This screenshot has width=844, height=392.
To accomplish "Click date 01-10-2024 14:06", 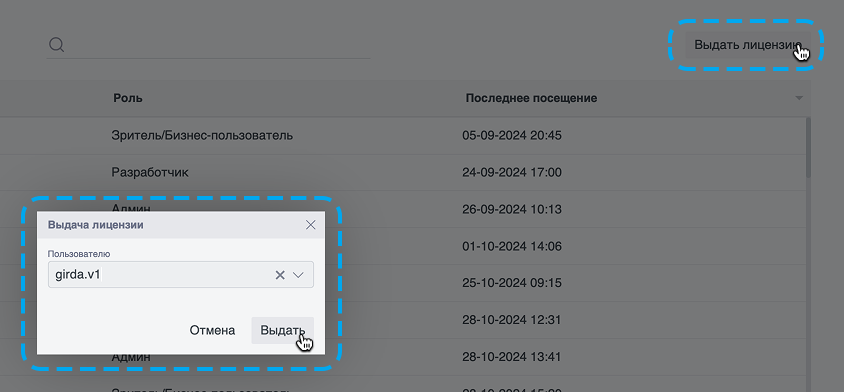I will click(512, 247).
